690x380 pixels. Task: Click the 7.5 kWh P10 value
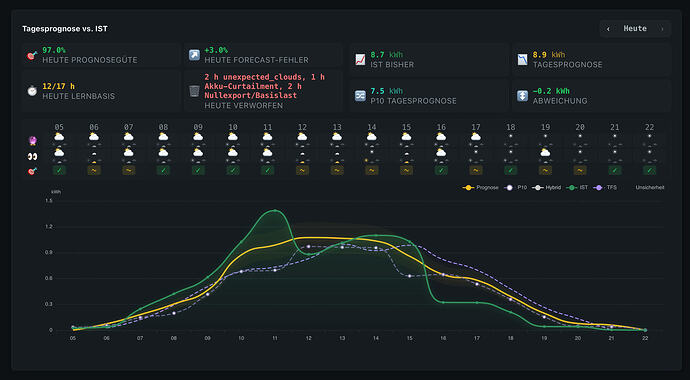click(386, 91)
